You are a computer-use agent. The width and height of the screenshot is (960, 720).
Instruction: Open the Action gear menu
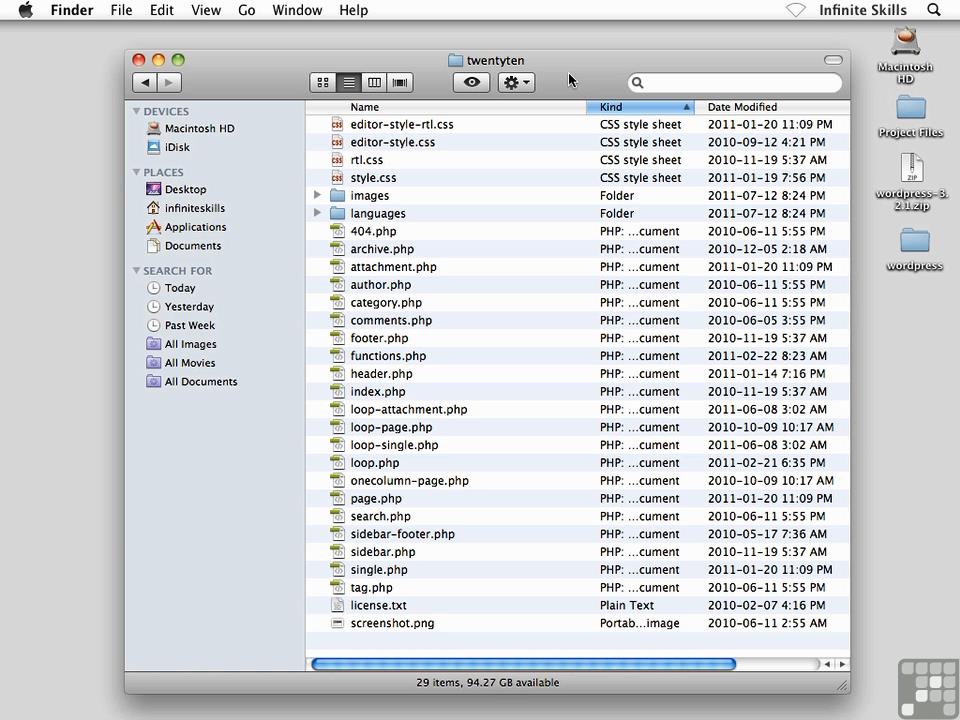[x=517, y=82]
